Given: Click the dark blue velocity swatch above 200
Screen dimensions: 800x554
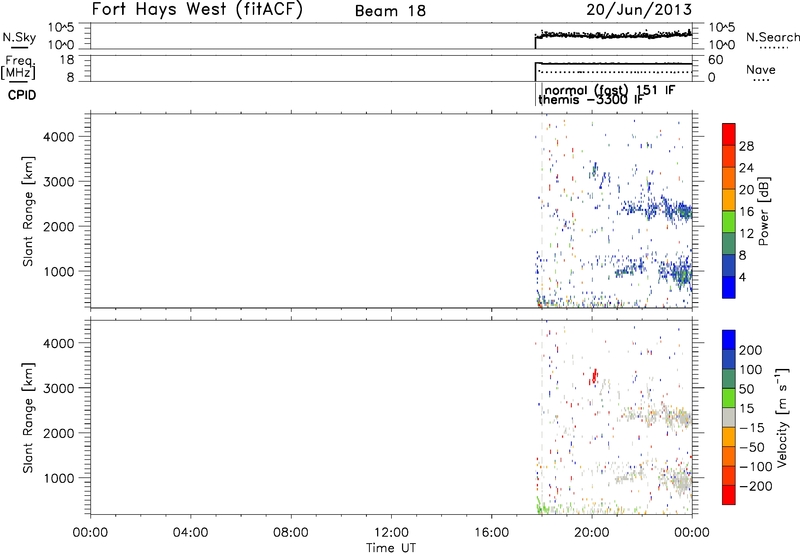Looking at the screenshot, I should [729, 340].
